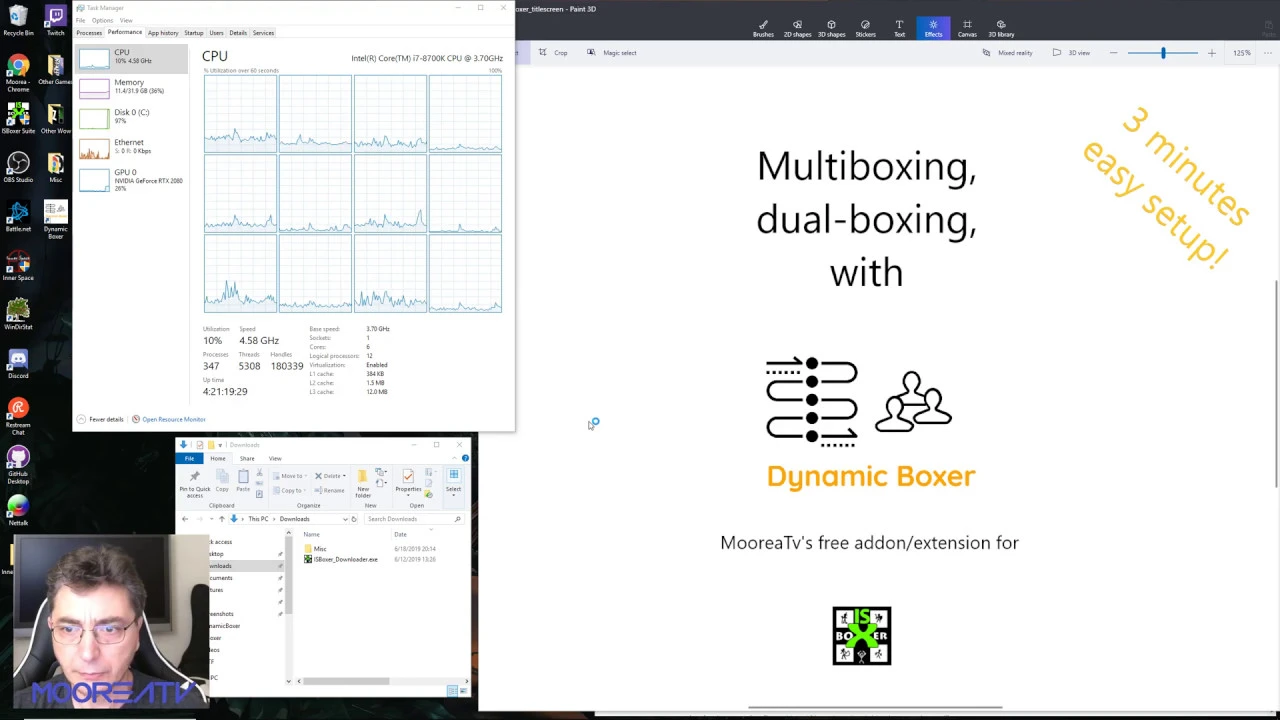This screenshot has width=1280, height=720.
Task: Switch to Processes tab in Task Manager
Action: click(89, 33)
